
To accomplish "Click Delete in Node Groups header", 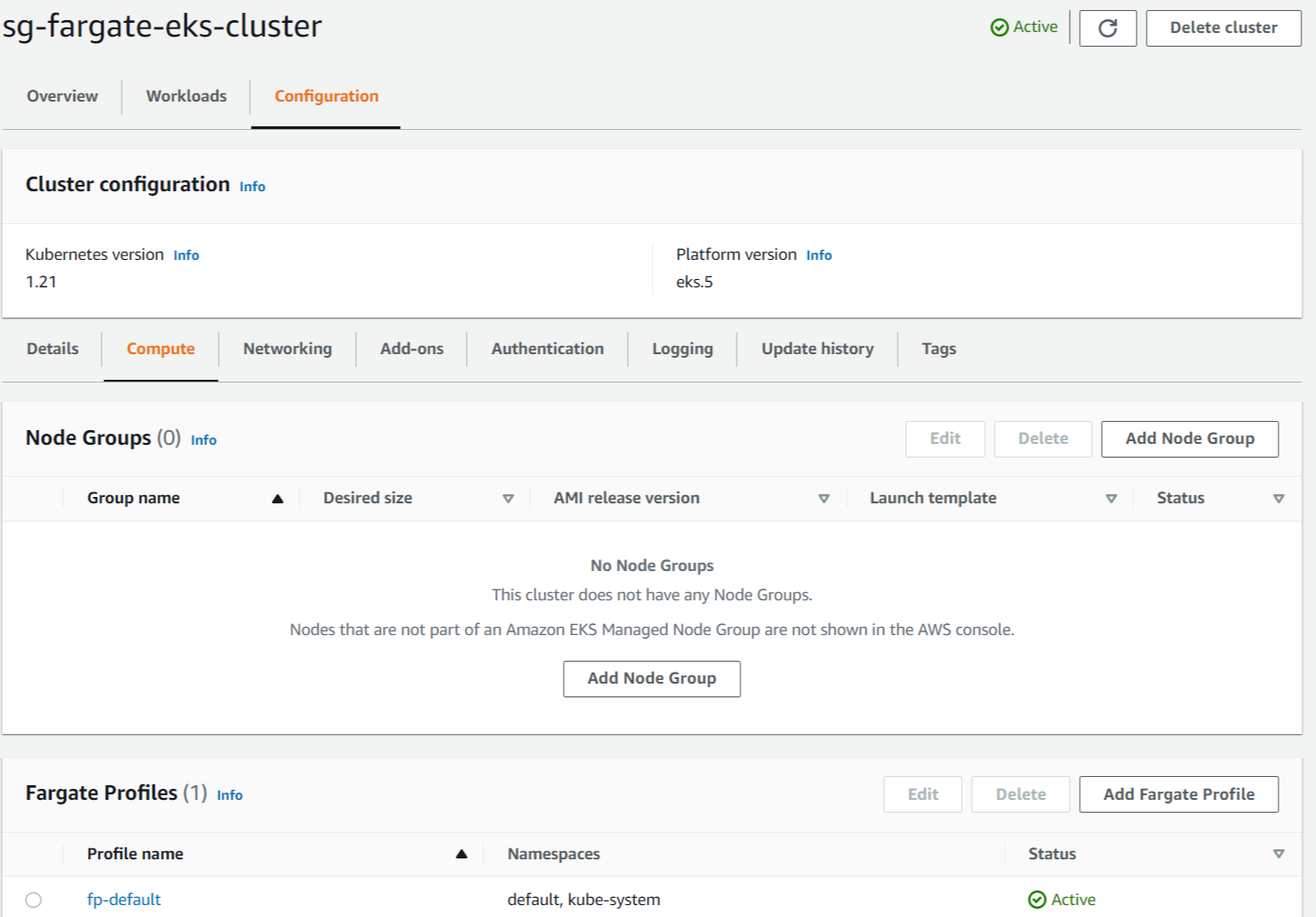I will point(1043,439).
